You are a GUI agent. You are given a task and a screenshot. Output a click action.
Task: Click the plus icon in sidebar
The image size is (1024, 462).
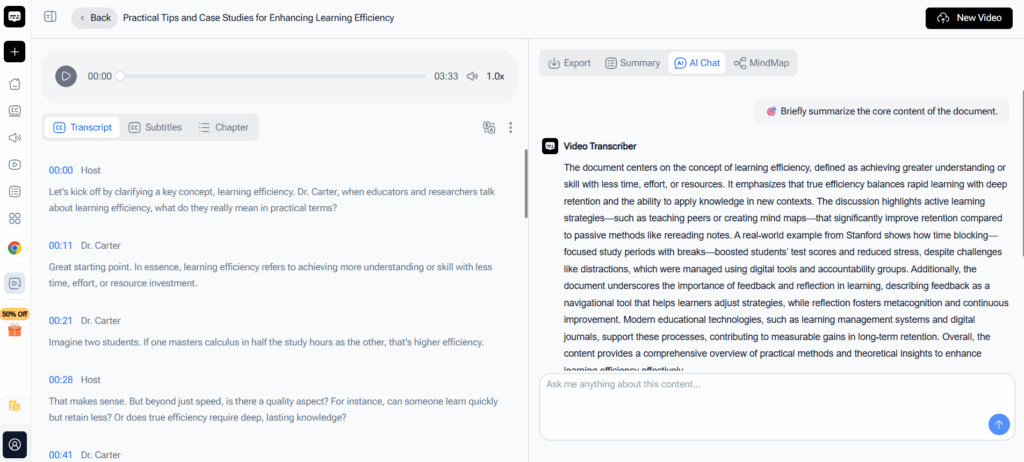[15, 52]
